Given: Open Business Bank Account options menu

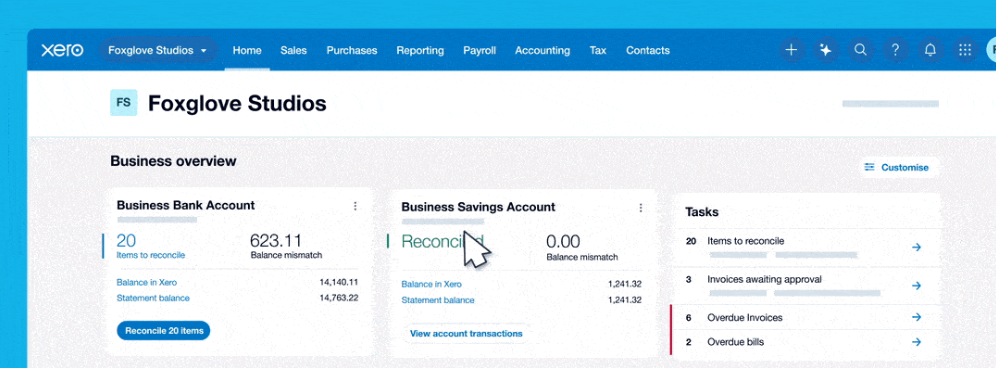Looking at the screenshot, I should [355, 206].
